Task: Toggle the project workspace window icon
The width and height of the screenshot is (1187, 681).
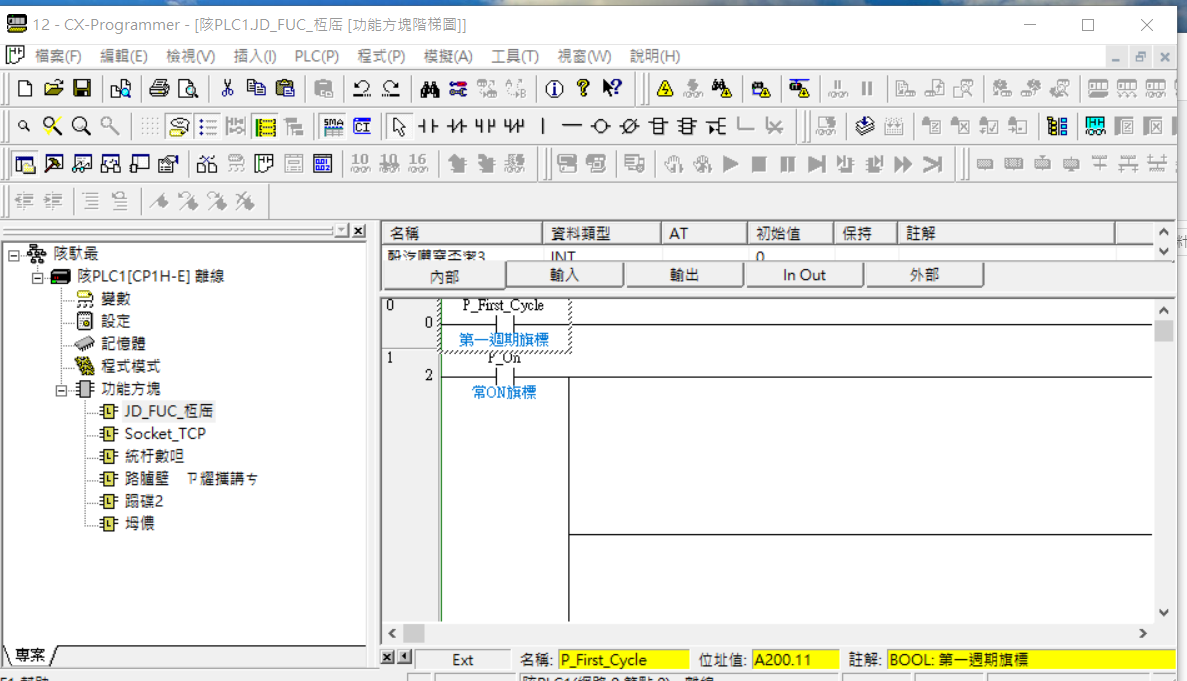Action: pos(25,164)
